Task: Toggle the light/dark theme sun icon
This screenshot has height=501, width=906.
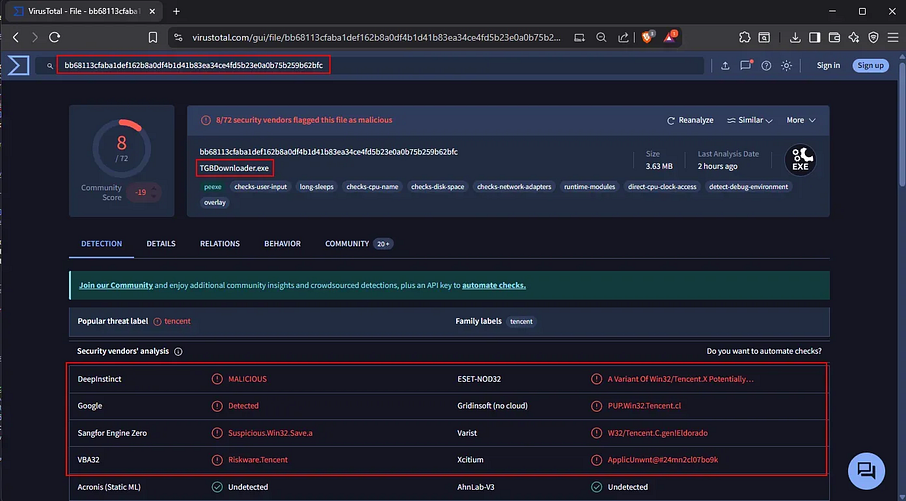Action: coord(786,66)
